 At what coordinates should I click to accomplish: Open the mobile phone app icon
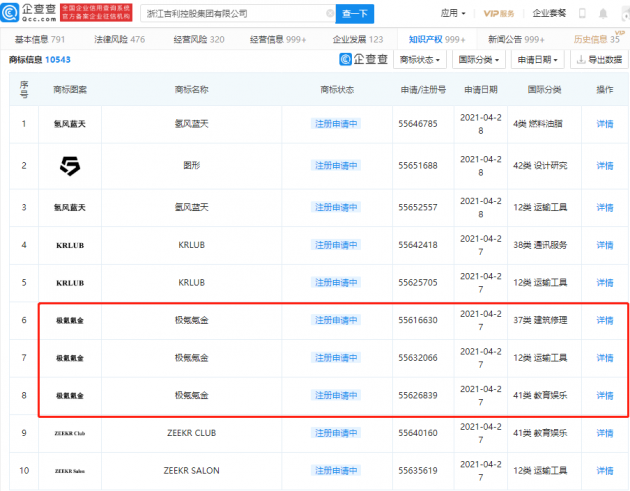(582, 14)
